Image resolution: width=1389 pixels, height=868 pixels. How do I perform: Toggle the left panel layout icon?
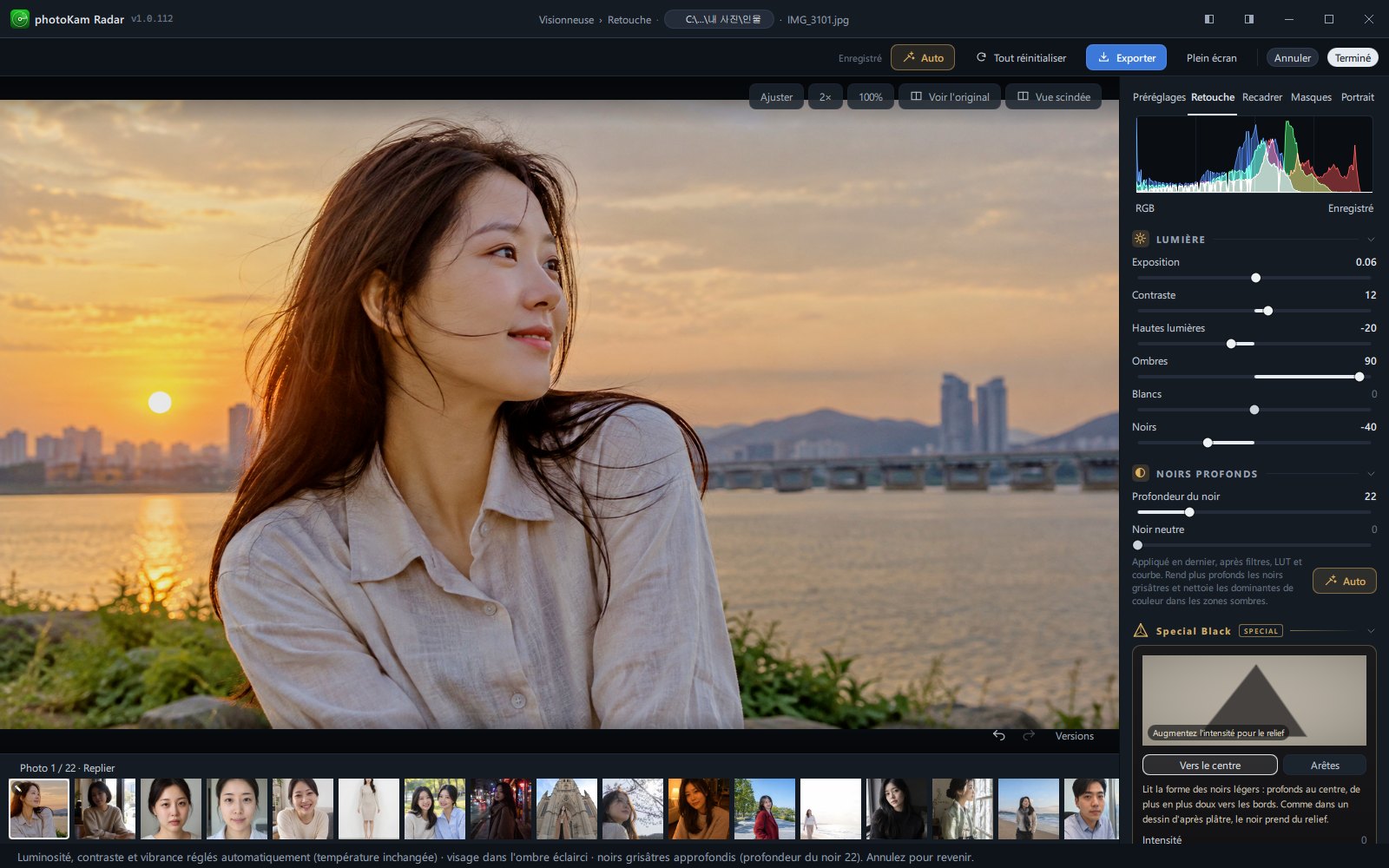(1209, 19)
